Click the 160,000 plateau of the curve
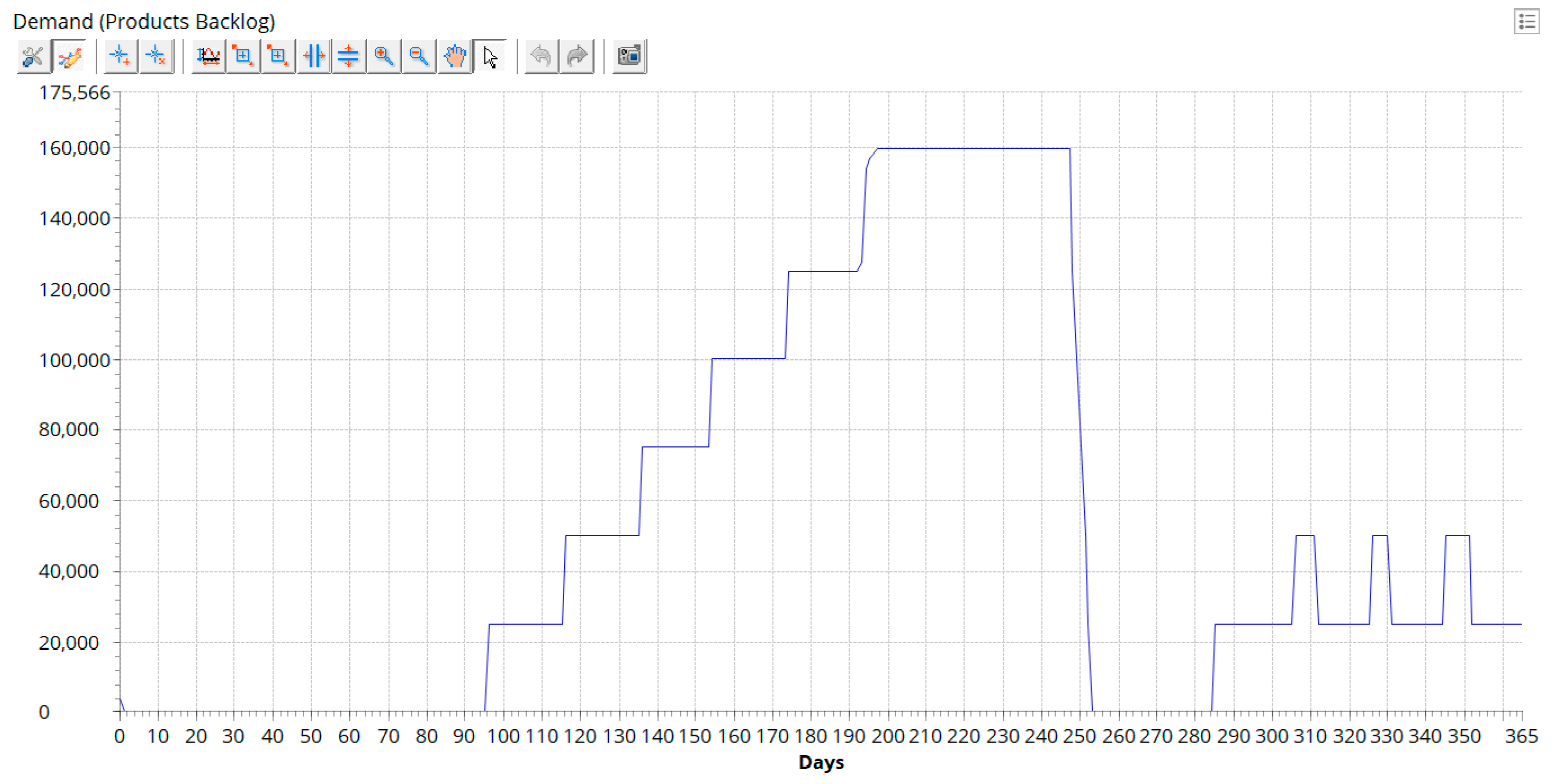Image resolution: width=1560 pixels, height=784 pixels. (969, 148)
